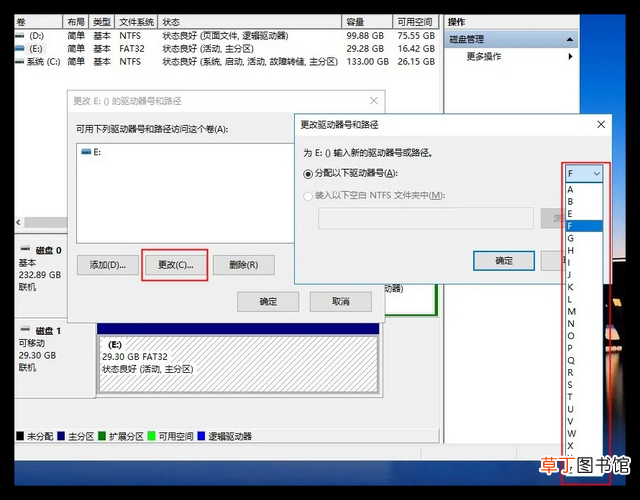The width and height of the screenshot is (640, 500).
Task: Expand the 更多操作 submenu arrow
Action: coord(570,56)
